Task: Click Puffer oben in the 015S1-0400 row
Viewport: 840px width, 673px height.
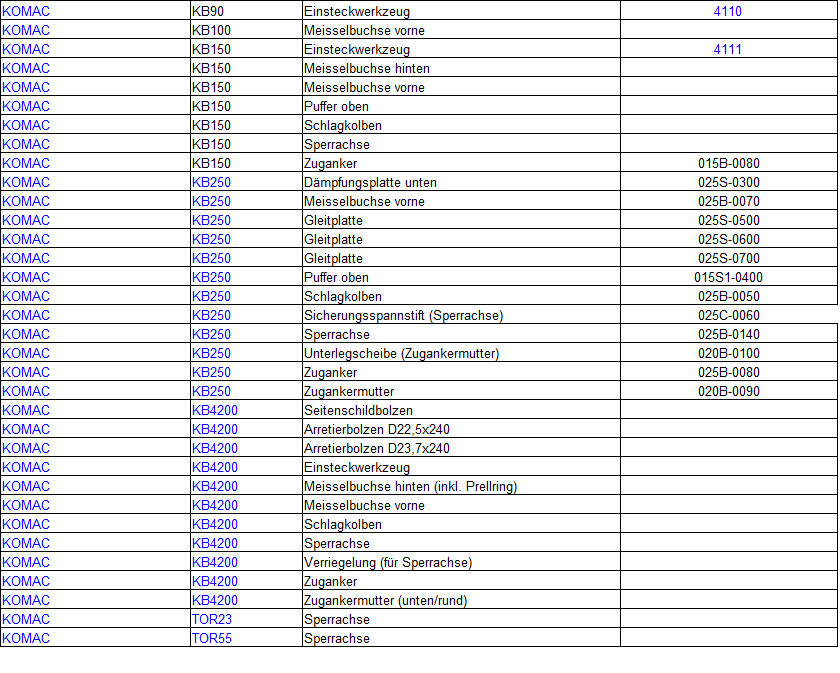Action: pos(336,278)
